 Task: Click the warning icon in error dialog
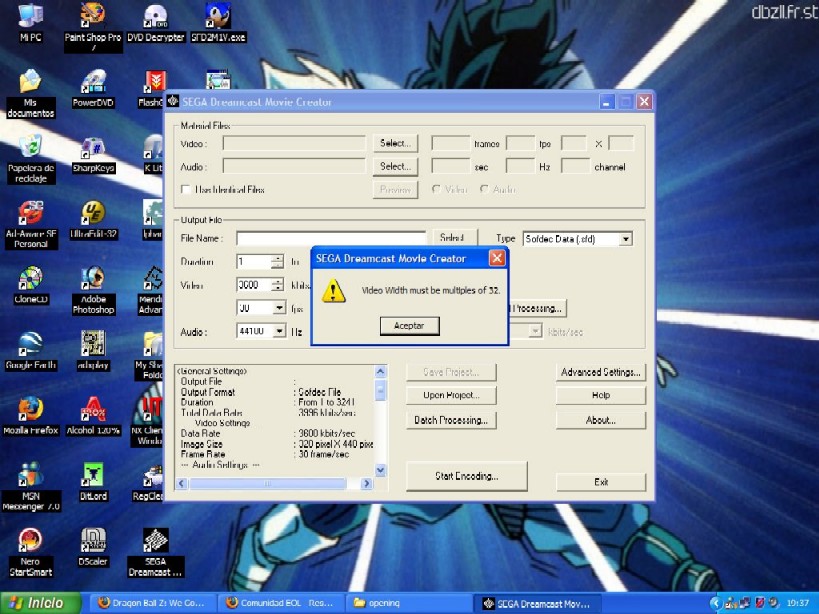coord(333,291)
